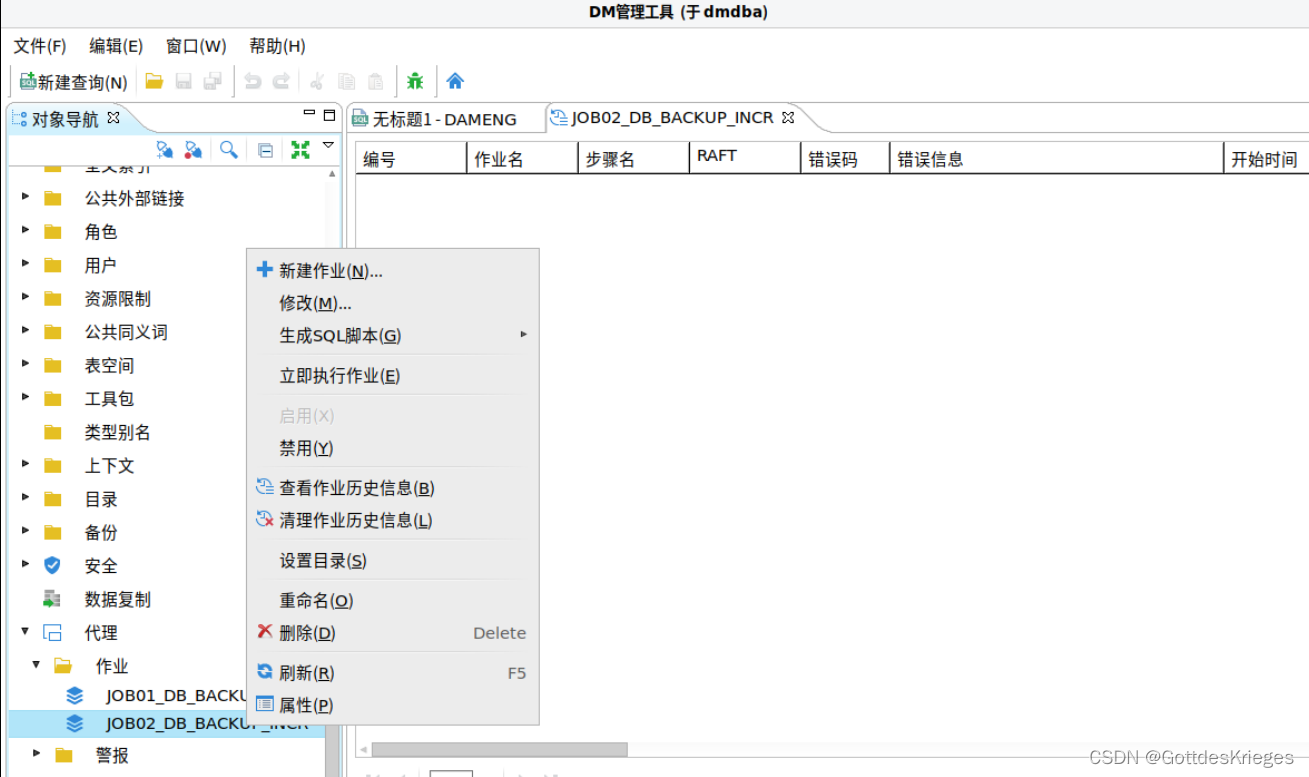
Task: Collapse the 作业 tree node
Action: (x=36, y=665)
